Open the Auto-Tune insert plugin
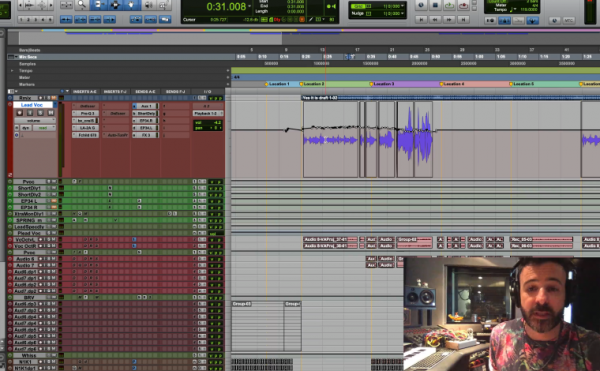Screen dimensions: 600x371 (x=117, y=135)
